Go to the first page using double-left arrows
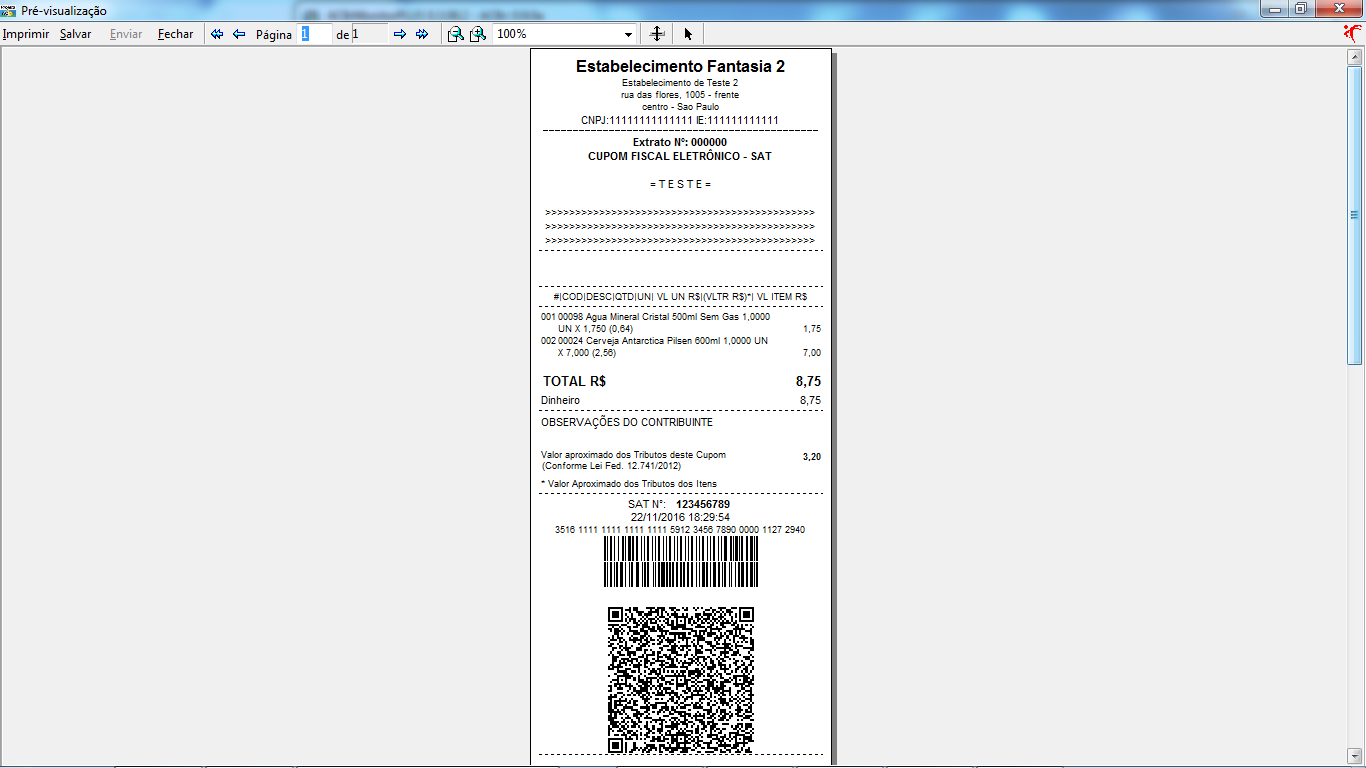 (216, 34)
